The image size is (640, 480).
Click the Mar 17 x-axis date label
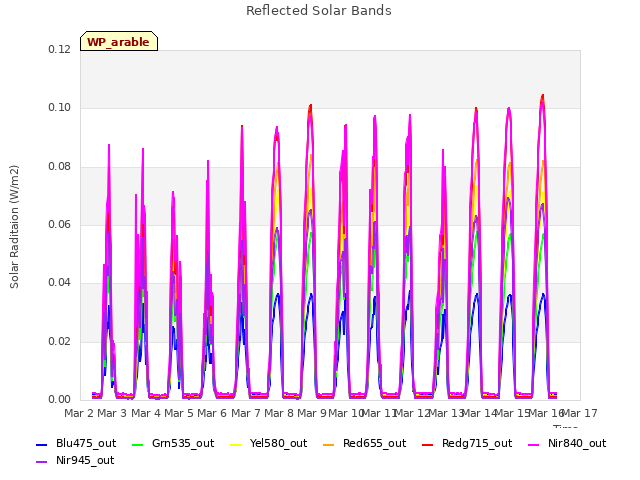[580, 413]
